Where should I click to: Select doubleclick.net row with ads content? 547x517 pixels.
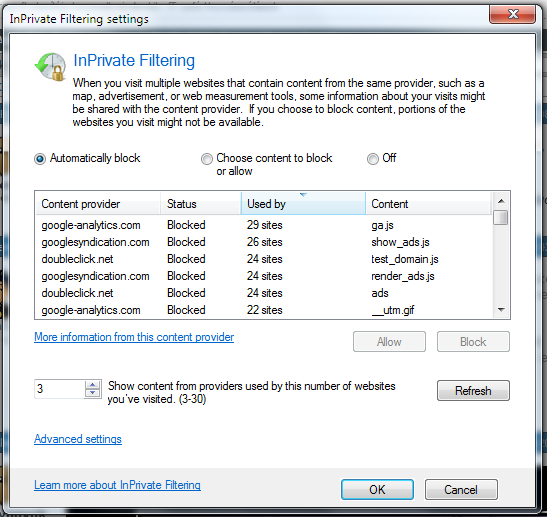(264, 293)
